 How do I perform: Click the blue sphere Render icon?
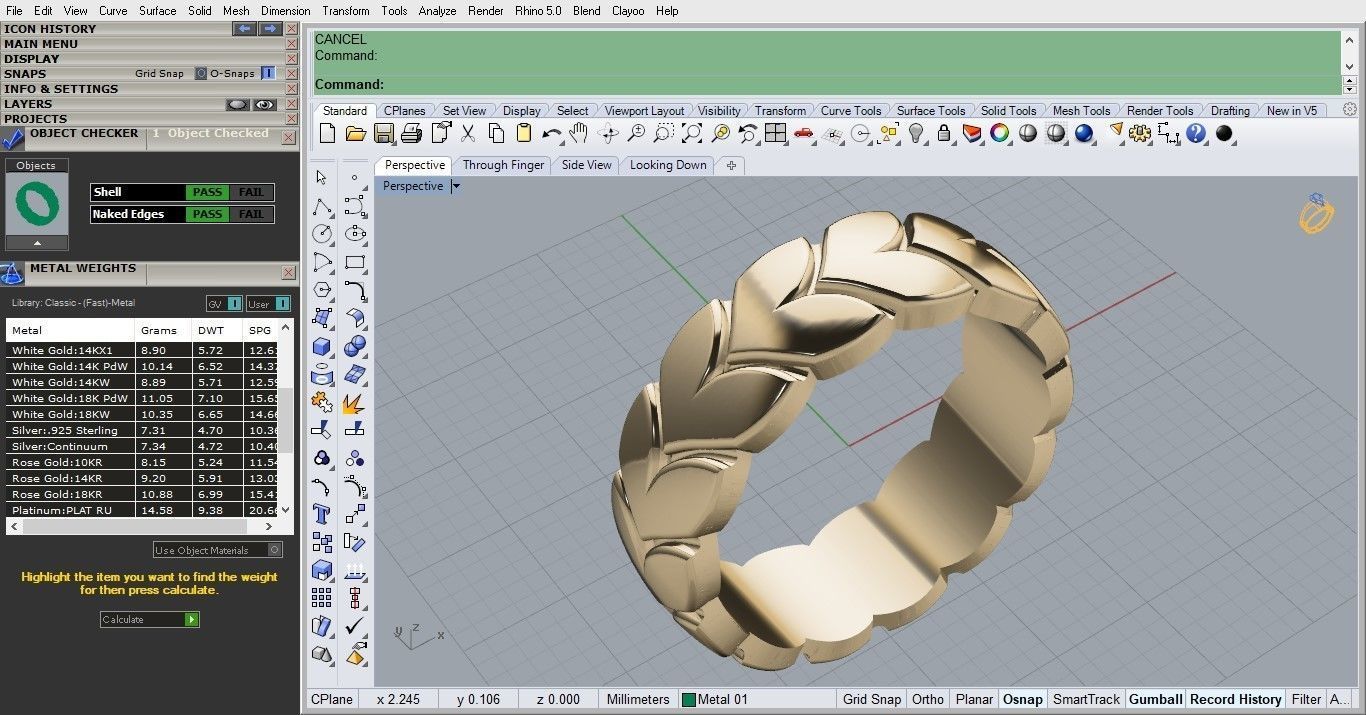coord(1083,133)
